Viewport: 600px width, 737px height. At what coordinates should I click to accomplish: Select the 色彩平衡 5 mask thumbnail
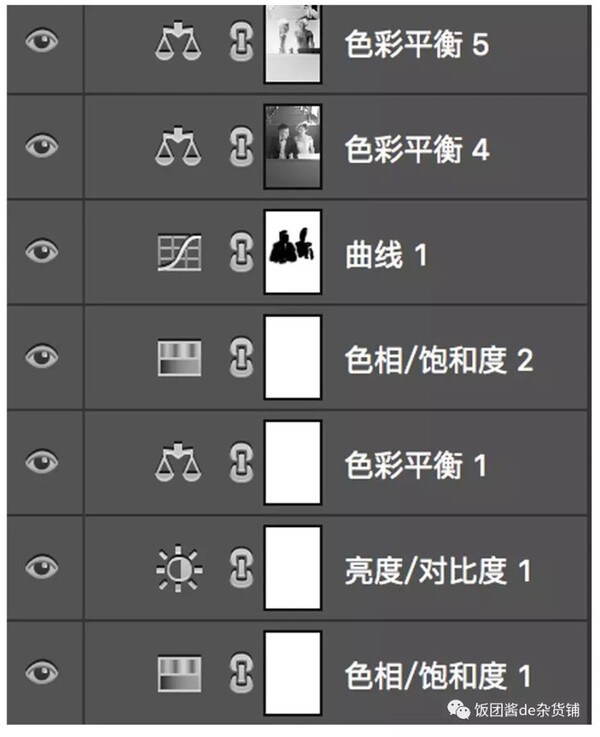[x=293, y=43]
